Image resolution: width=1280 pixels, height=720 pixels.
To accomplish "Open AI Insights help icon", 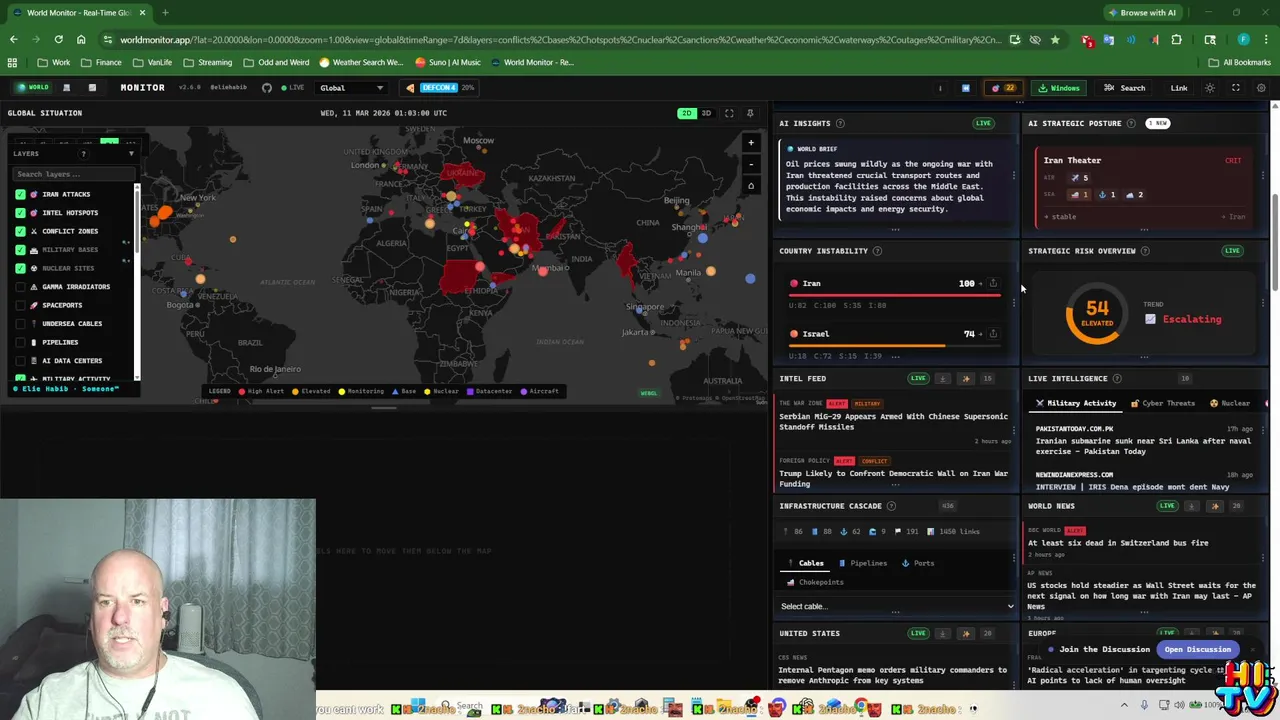I will tap(840, 123).
